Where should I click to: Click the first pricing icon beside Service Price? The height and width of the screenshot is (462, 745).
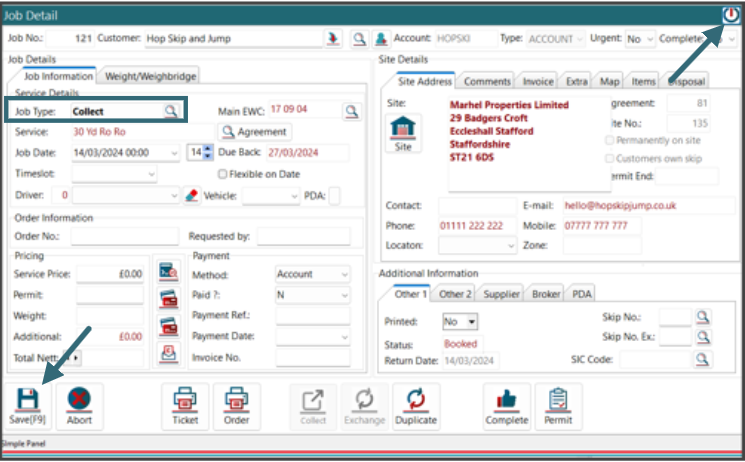click(169, 273)
